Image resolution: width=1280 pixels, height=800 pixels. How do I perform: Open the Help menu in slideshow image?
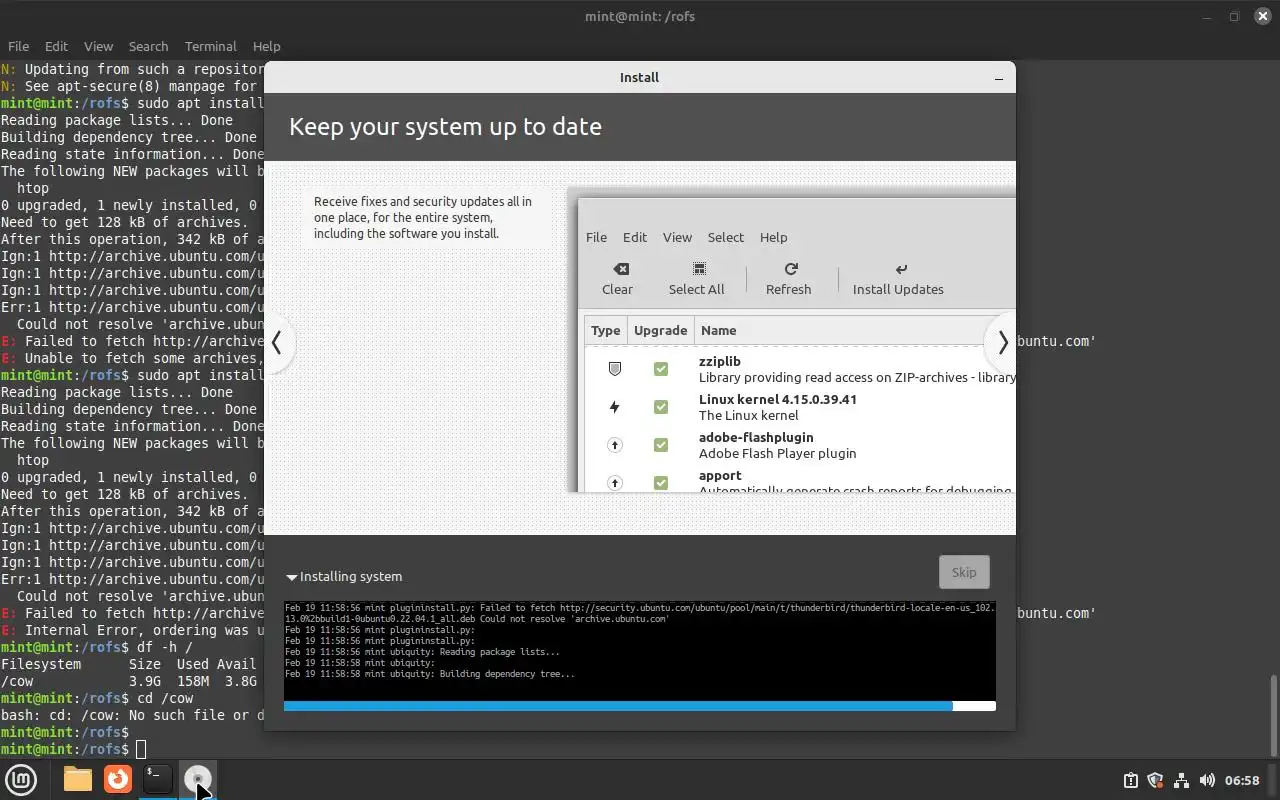774,237
